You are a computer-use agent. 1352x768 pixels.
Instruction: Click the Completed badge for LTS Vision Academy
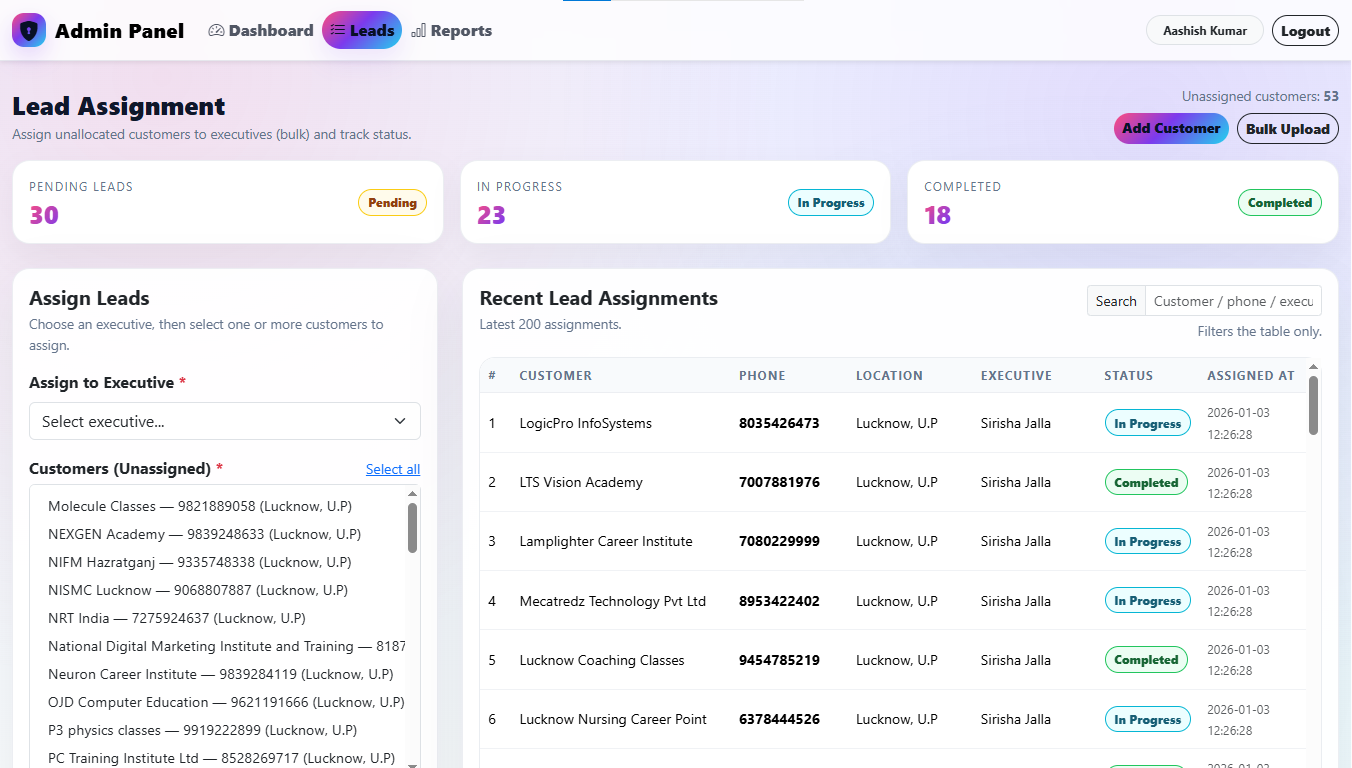pos(1146,482)
